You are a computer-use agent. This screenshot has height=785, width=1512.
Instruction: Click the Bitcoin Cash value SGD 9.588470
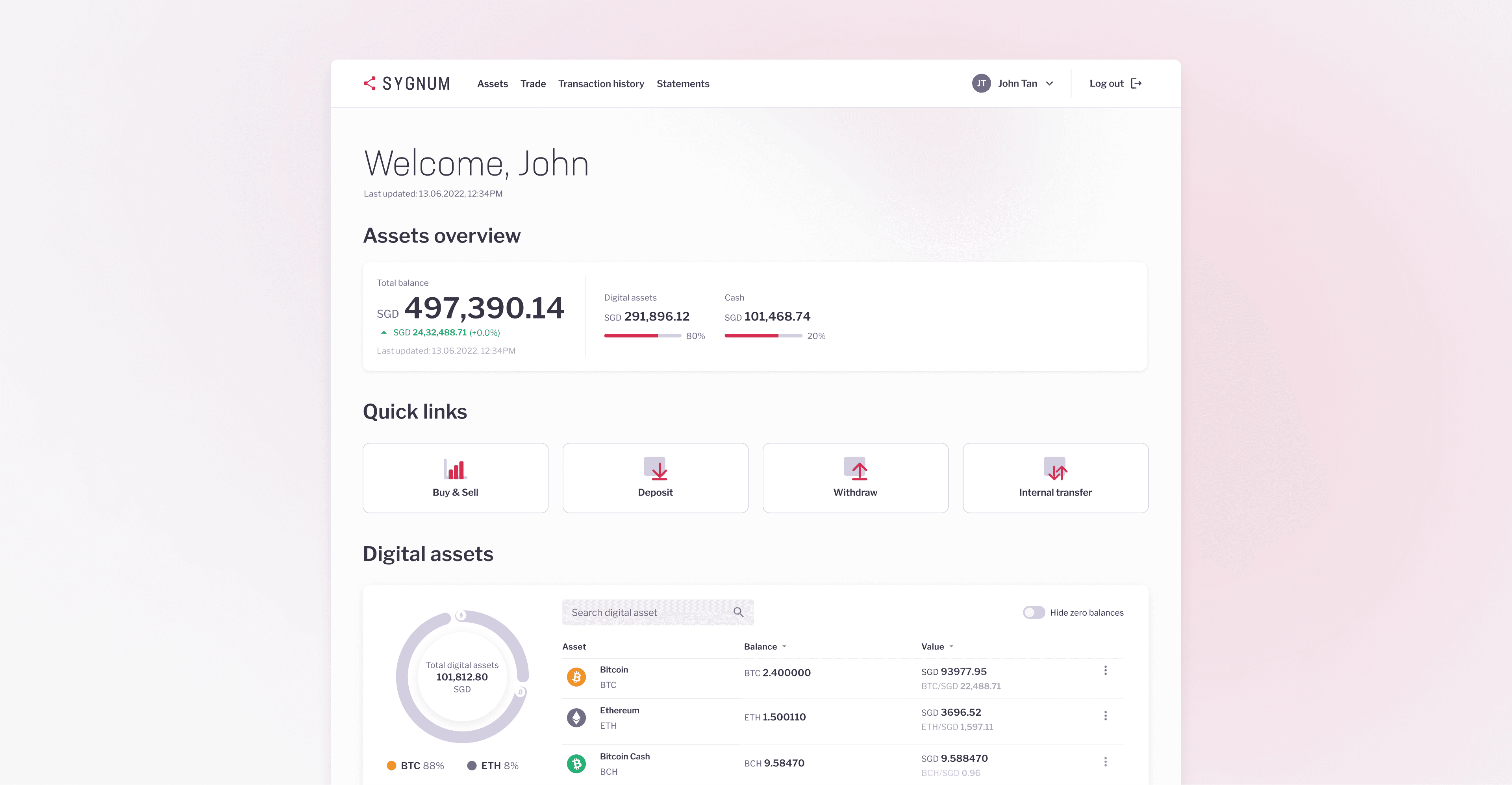[x=954, y=758]
